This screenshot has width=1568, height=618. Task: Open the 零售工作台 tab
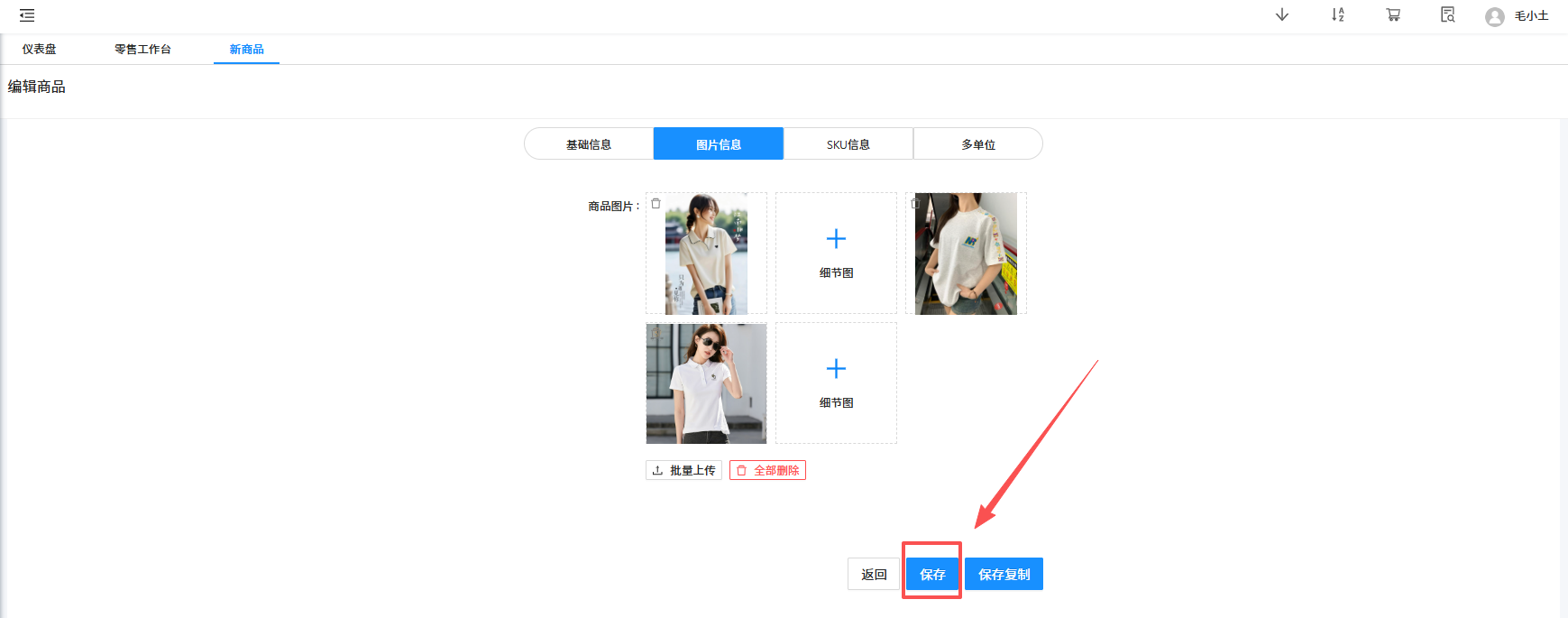(x=142, y=49)
